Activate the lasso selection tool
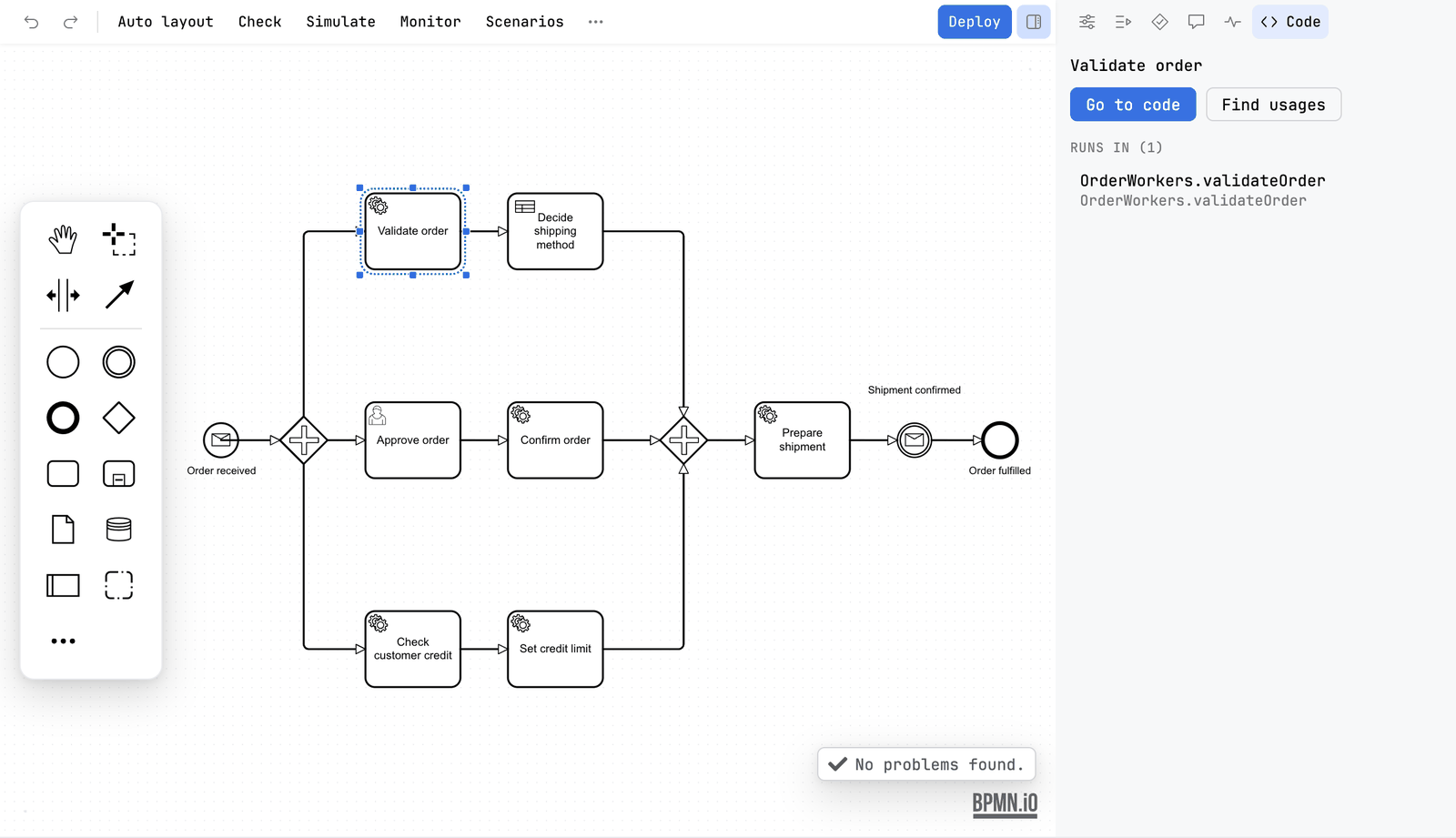Image resolution: width=1456 pixels, height=838 pixels. [119, 240]
